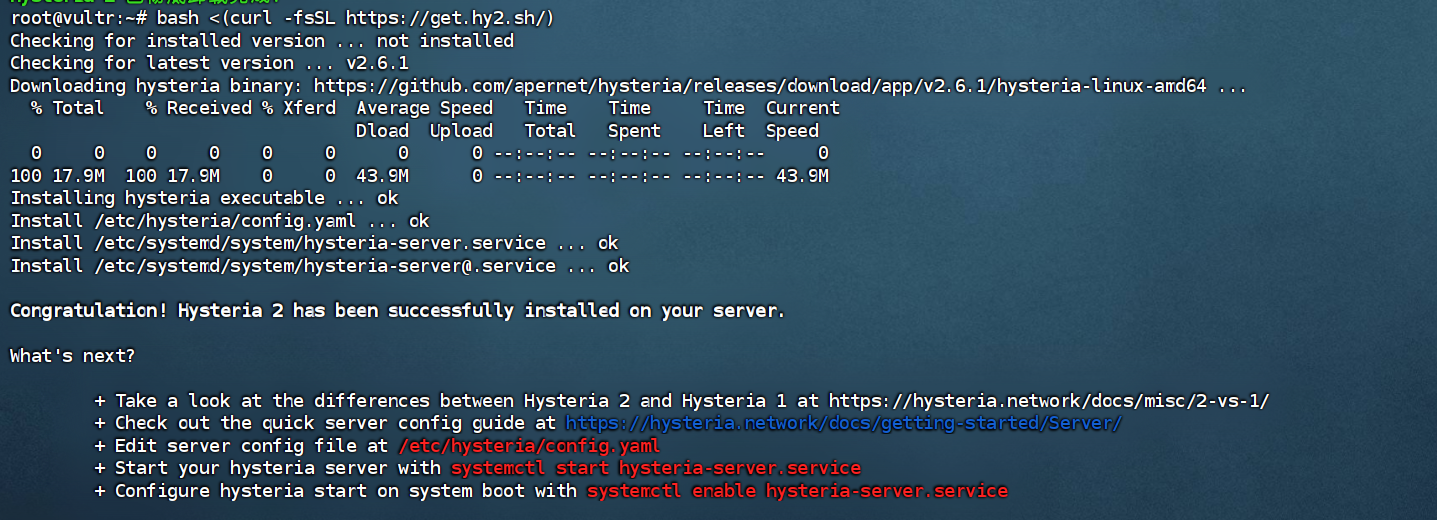Click the "Upload" column sub-header
Screen dimensions: 1437x520
(462, 131)
